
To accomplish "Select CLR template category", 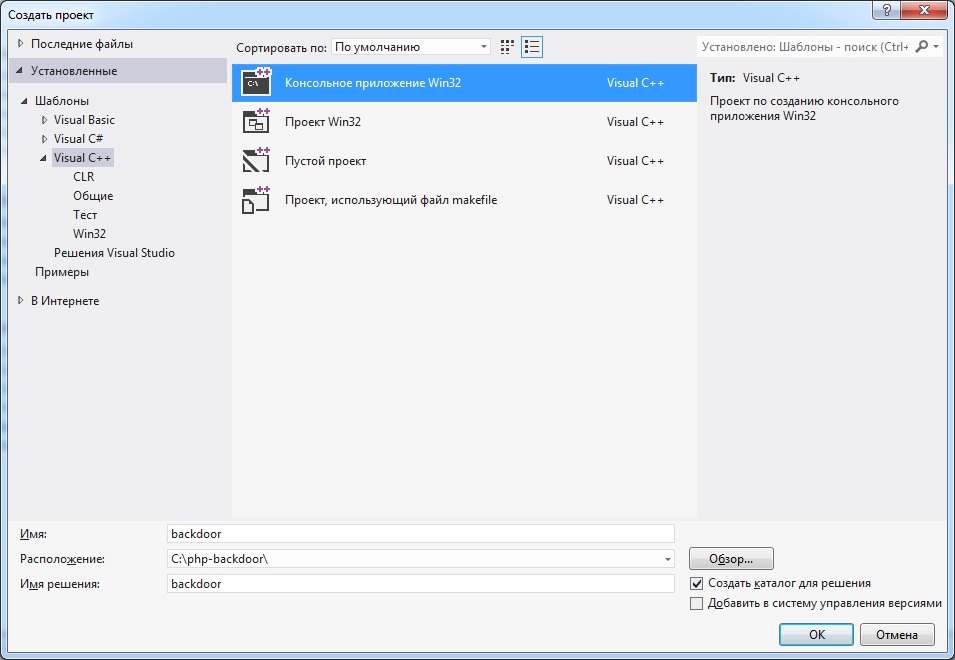I will pos(83,177).
